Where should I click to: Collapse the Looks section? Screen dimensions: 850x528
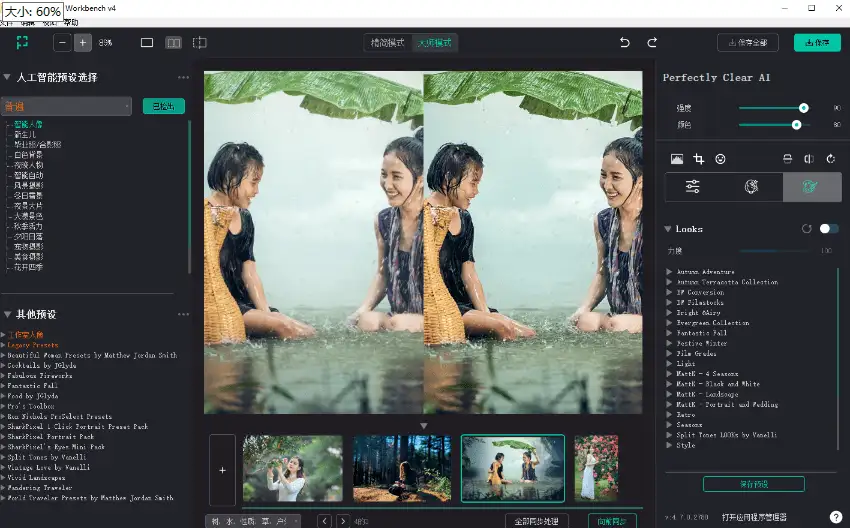[x=668, y=229]
